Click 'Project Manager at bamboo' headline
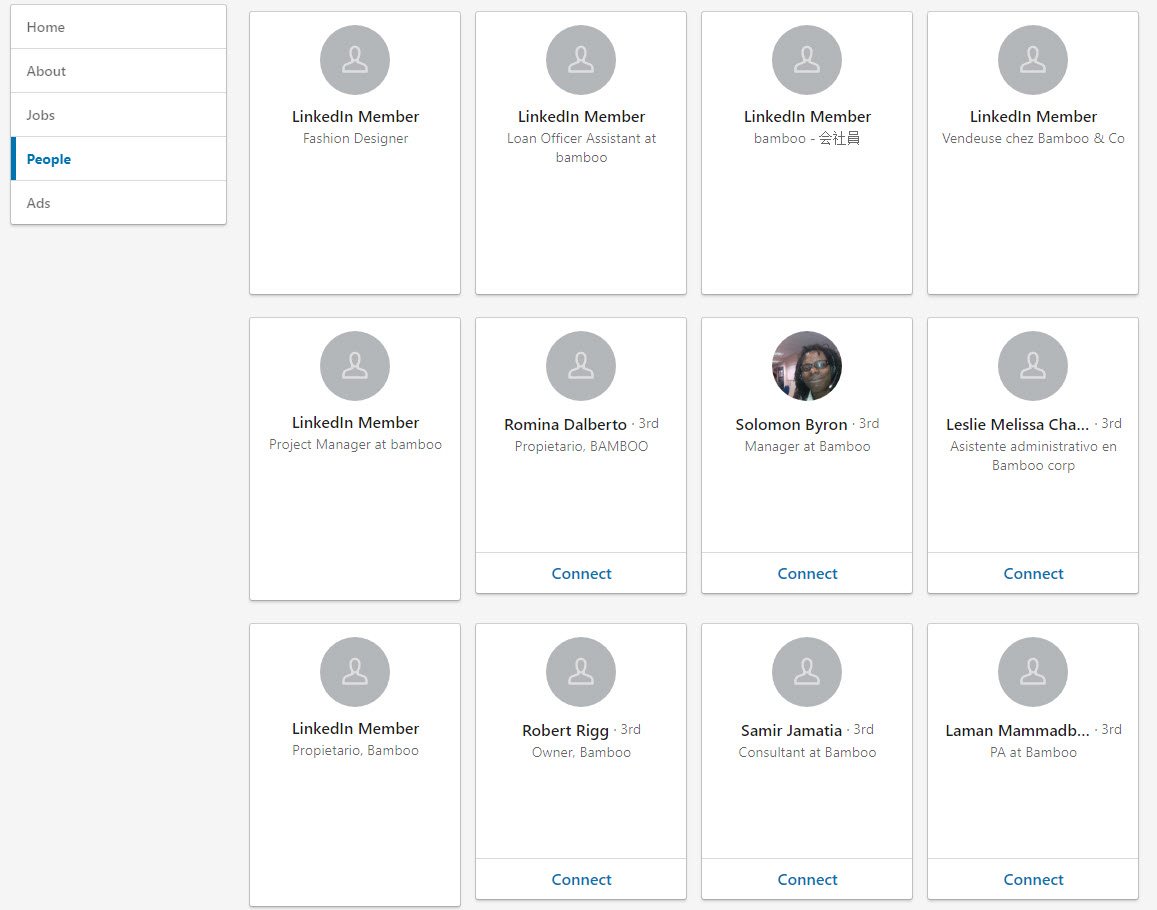1157x910 pixels. click(355, 444)
